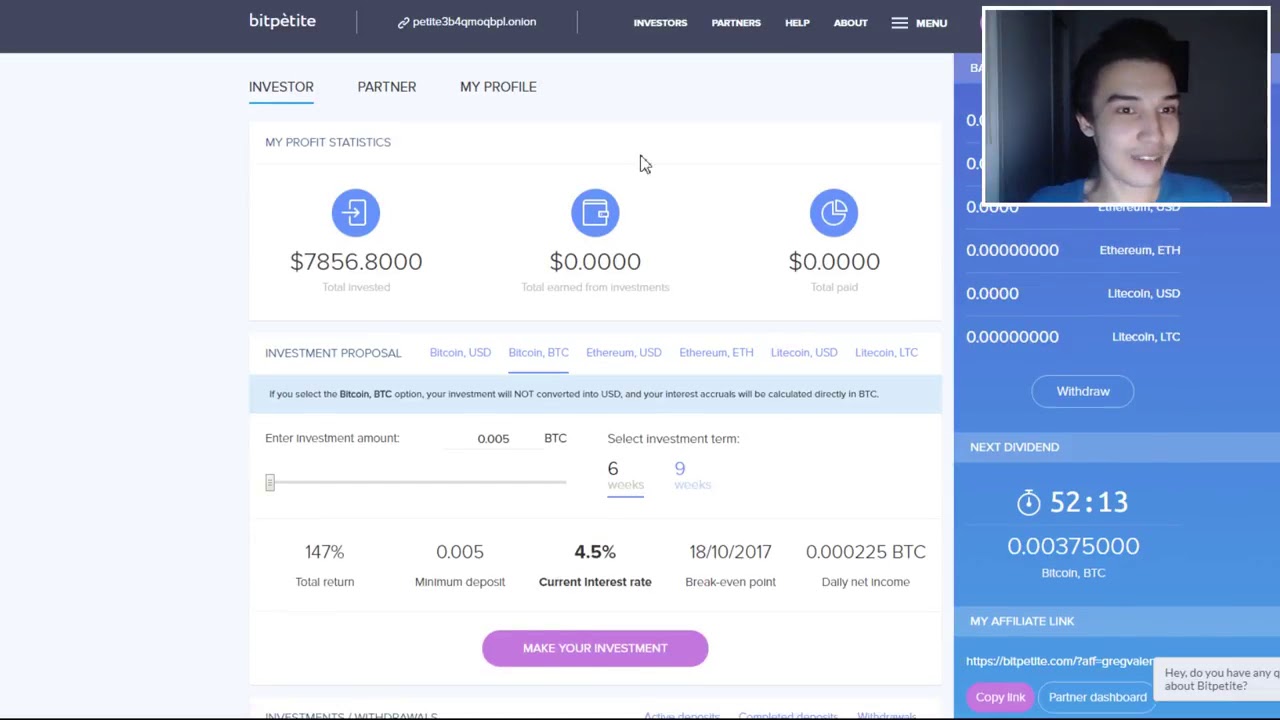Click the investment amount slider handle

(270, 483)
